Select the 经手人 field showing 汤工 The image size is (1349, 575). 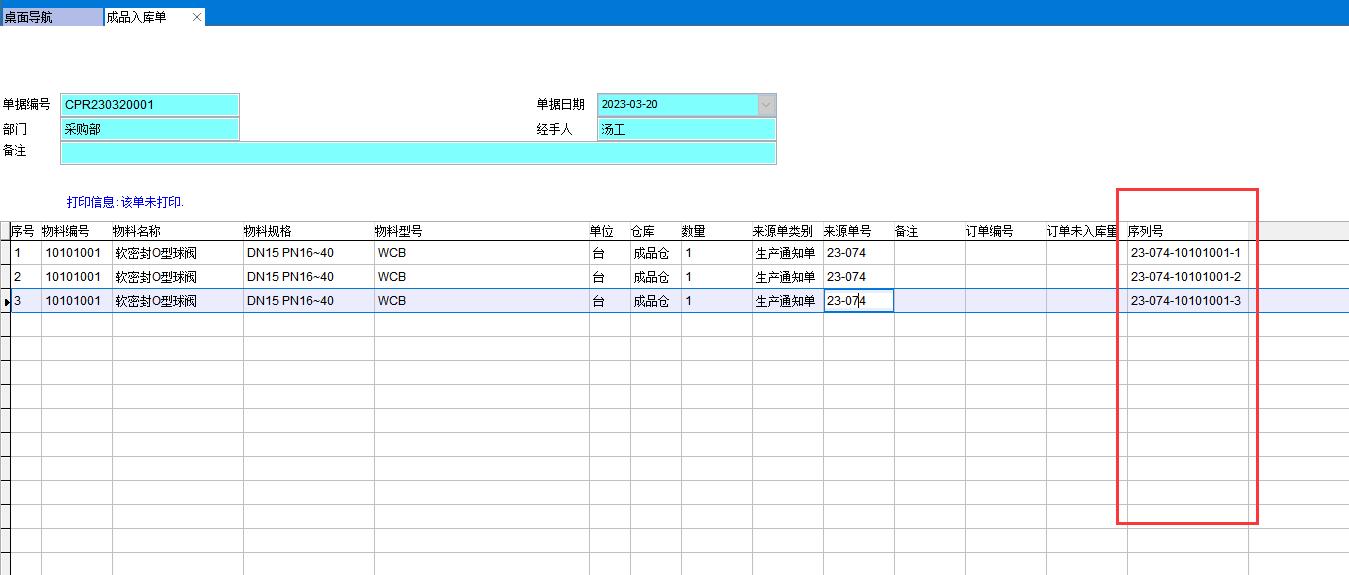click(x=686, y=129)
